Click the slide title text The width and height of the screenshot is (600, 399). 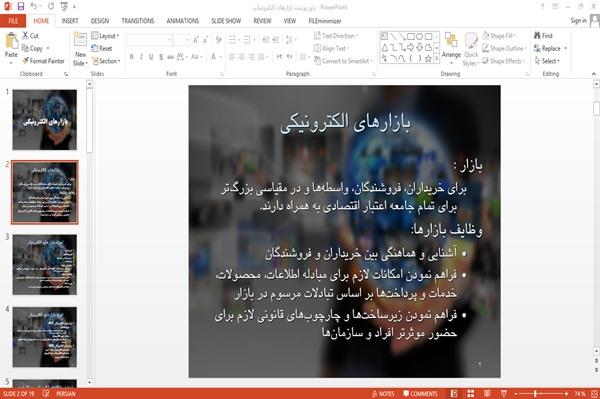tap(345, 123)
